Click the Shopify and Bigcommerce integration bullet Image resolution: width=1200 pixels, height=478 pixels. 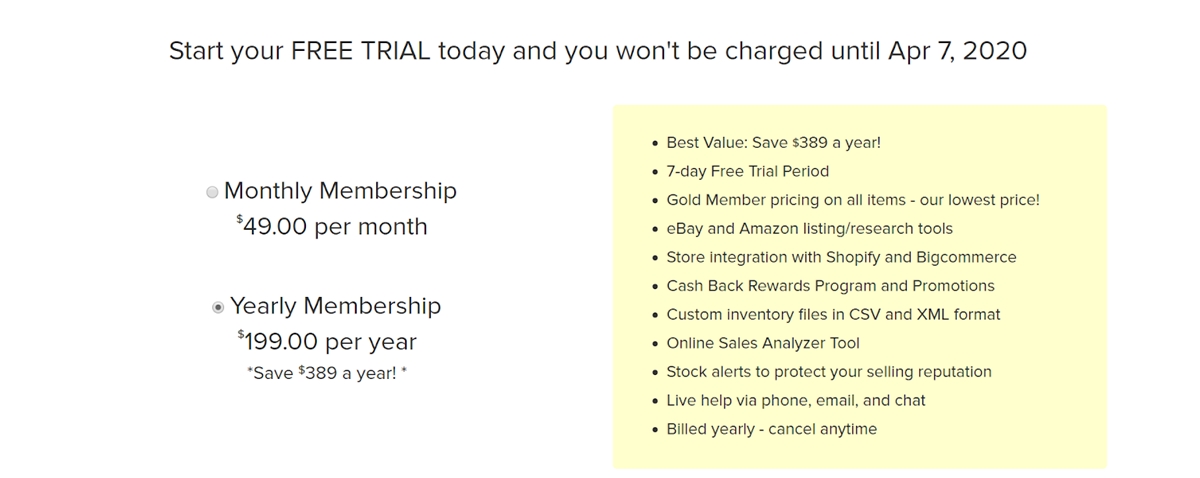(x=841, y=257)
